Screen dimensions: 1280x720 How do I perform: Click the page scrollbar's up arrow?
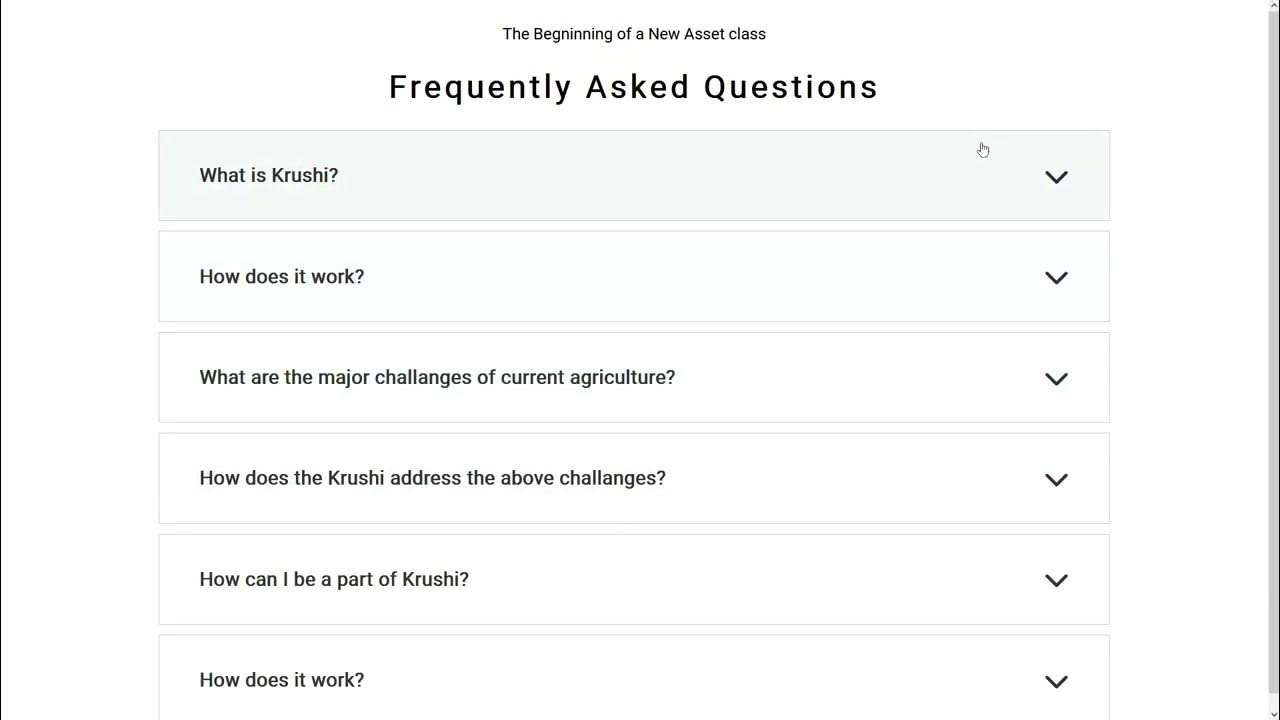1272,6
